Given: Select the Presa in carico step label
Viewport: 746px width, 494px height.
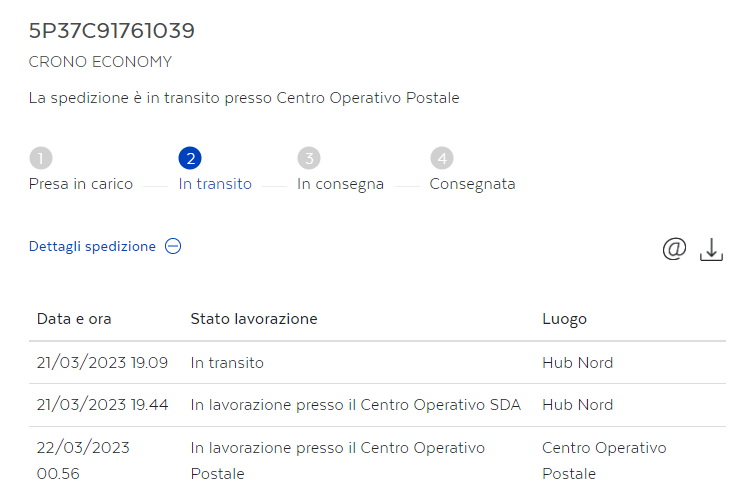Looking at the screenshot, I should (x=81, y=184).
